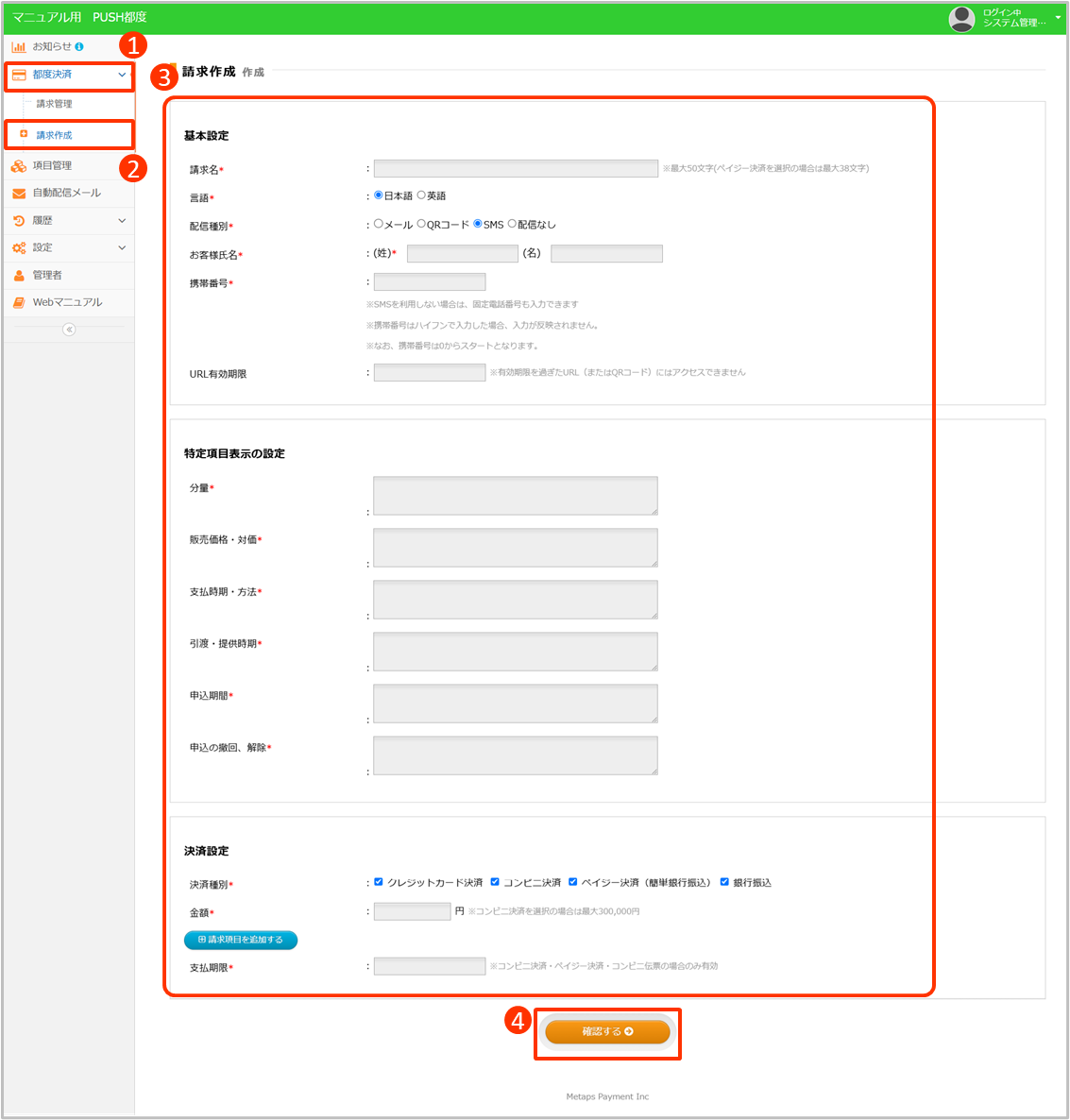Screen dimensions: 1070x1120
Task: Uncheck the コンビニ決済 checkbox
Action: click(495, 882)
